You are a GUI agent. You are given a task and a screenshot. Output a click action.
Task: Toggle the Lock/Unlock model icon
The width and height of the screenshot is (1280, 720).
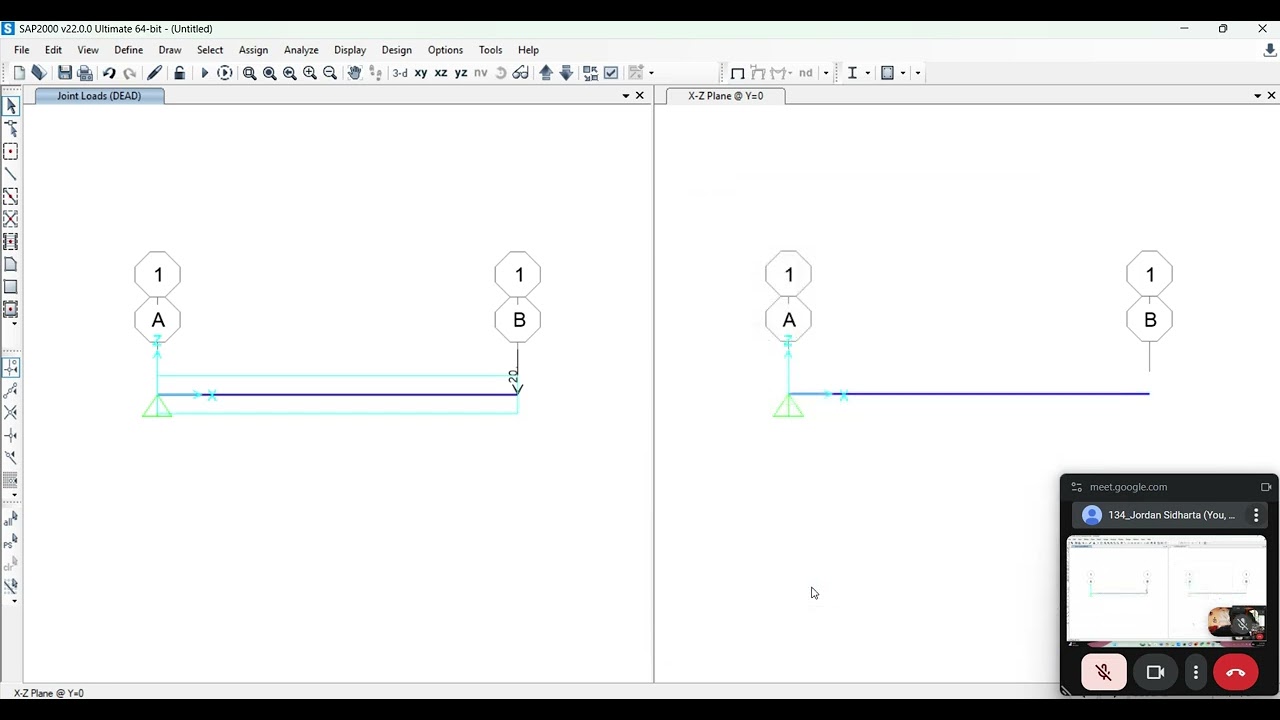point(179,73)
